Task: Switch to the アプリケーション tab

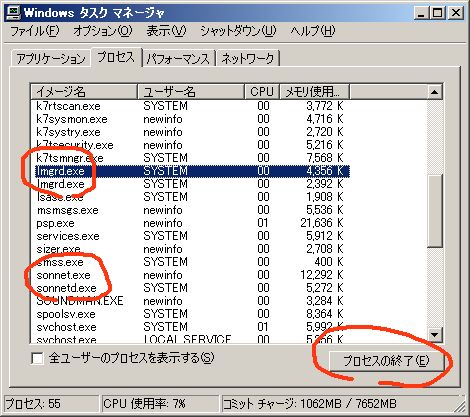Action: 51,59
